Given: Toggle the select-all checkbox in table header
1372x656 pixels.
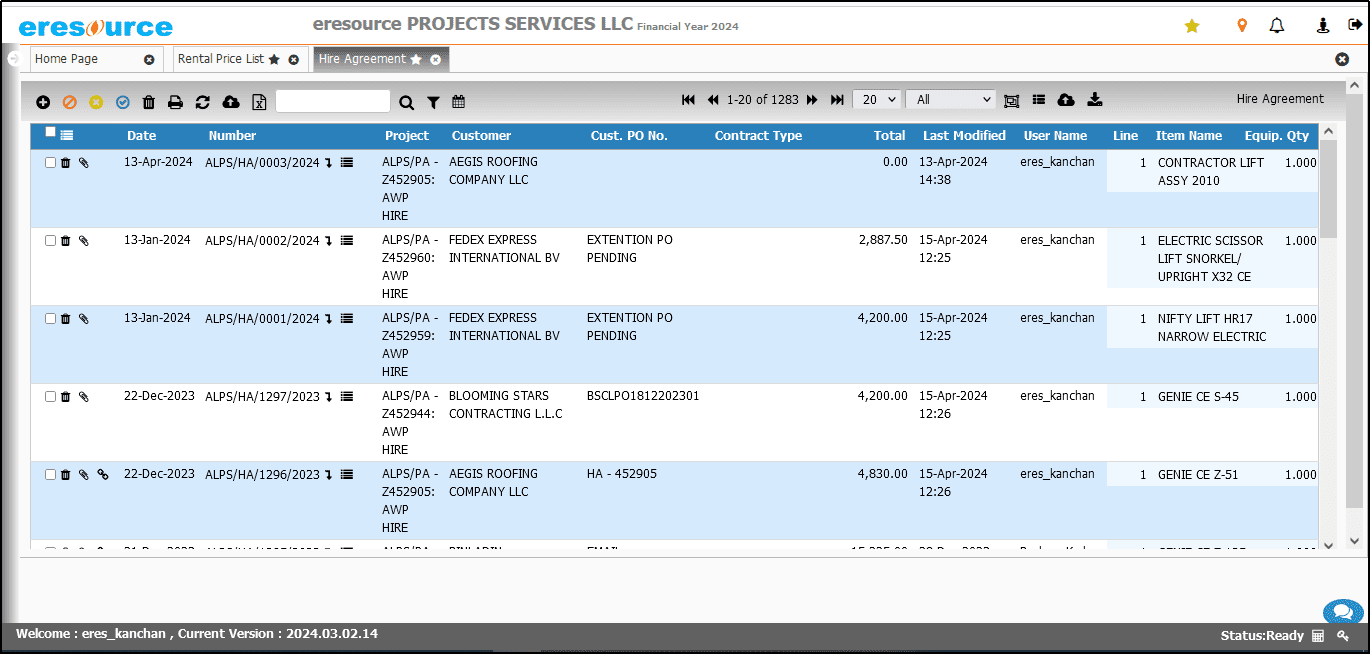Looking at the screenshot, I should 51,133.
